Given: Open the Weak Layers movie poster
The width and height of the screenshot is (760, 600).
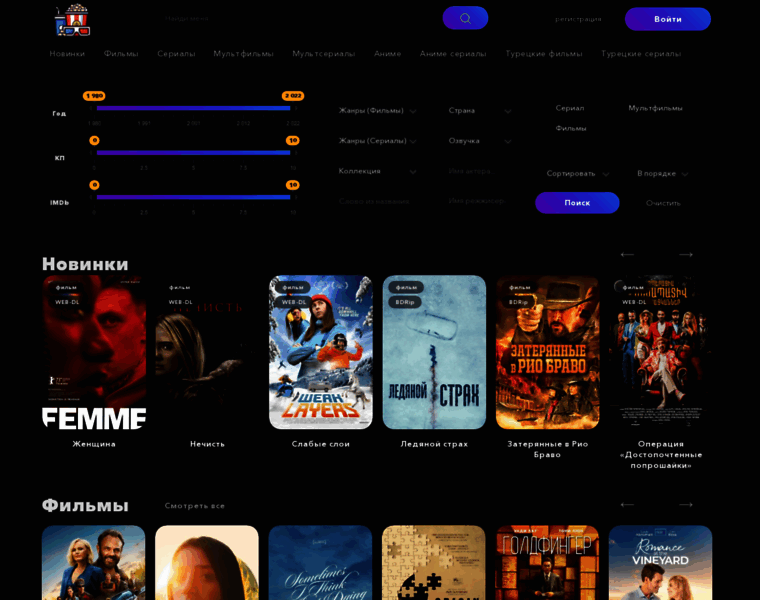Looking at the screenshot, I should (x=321, y=352).
